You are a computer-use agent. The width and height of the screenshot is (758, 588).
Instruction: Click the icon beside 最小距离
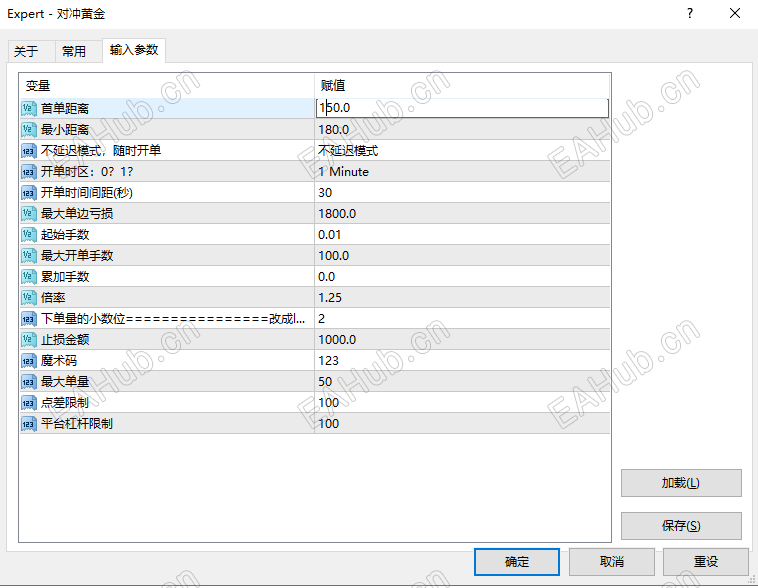tap(29, 130)
